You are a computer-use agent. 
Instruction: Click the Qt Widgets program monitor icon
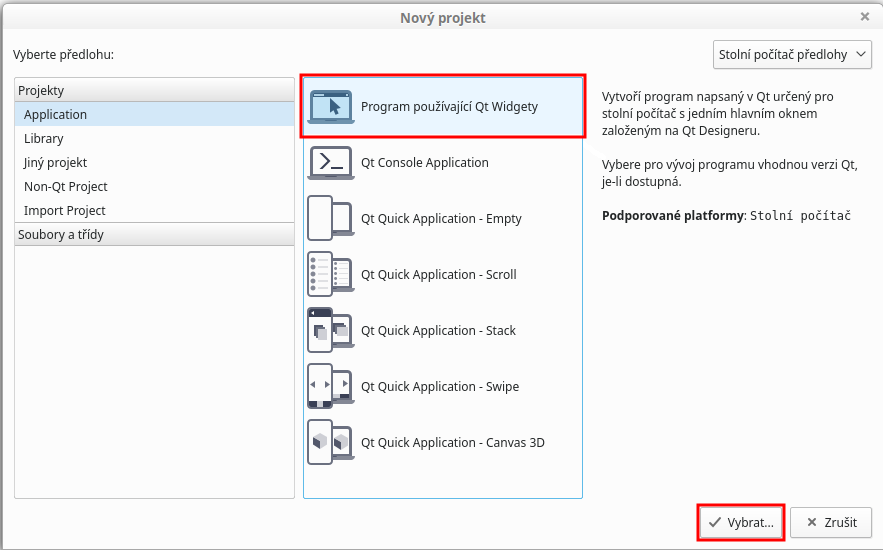coord(330,106)
